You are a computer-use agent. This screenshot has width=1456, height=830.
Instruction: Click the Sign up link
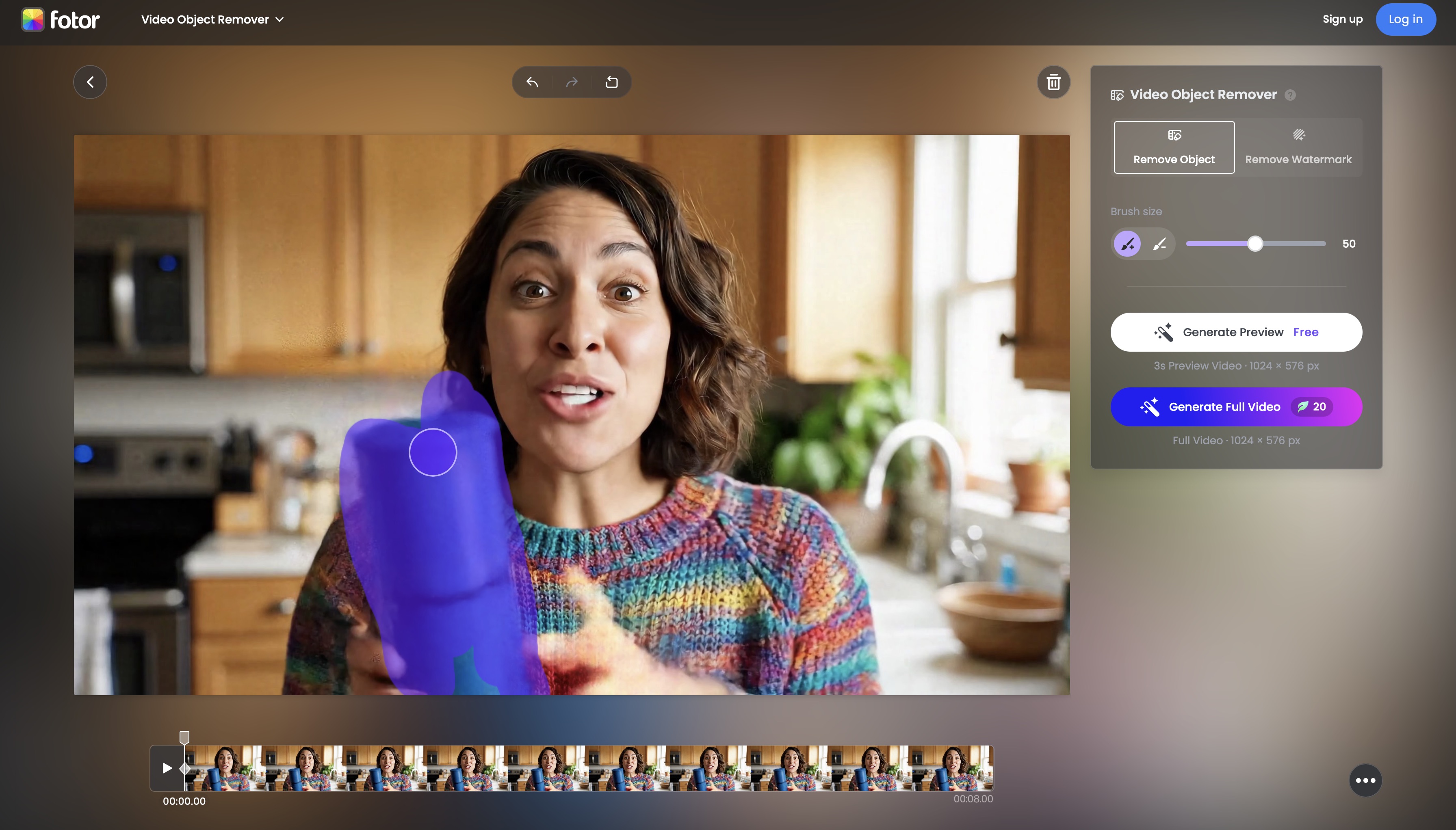(1342, 19)
